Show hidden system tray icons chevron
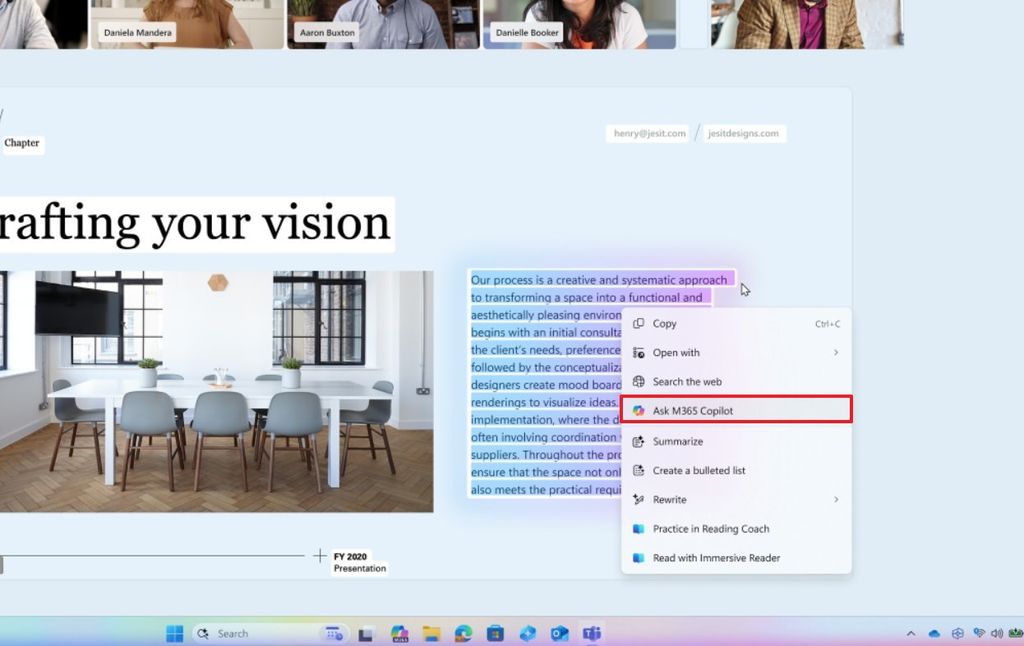Viewport: 1024px width, 646px height. [x=911, y=634]
